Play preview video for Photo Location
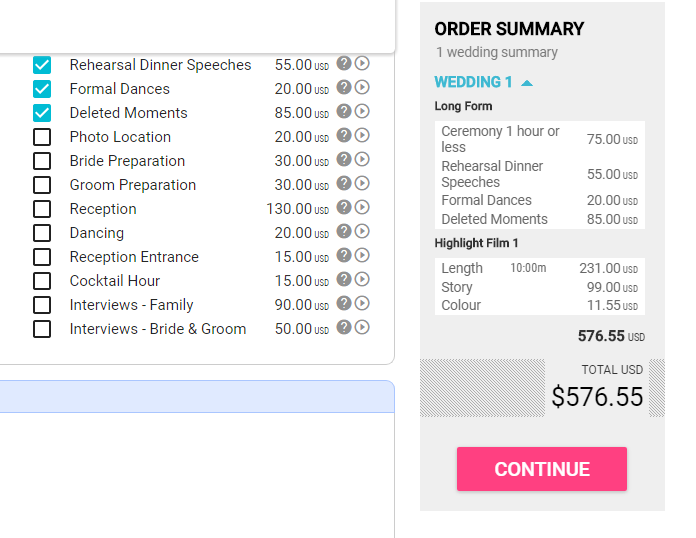Image resolution: width=696 pixels, height=538 pixels. point(362,135)
